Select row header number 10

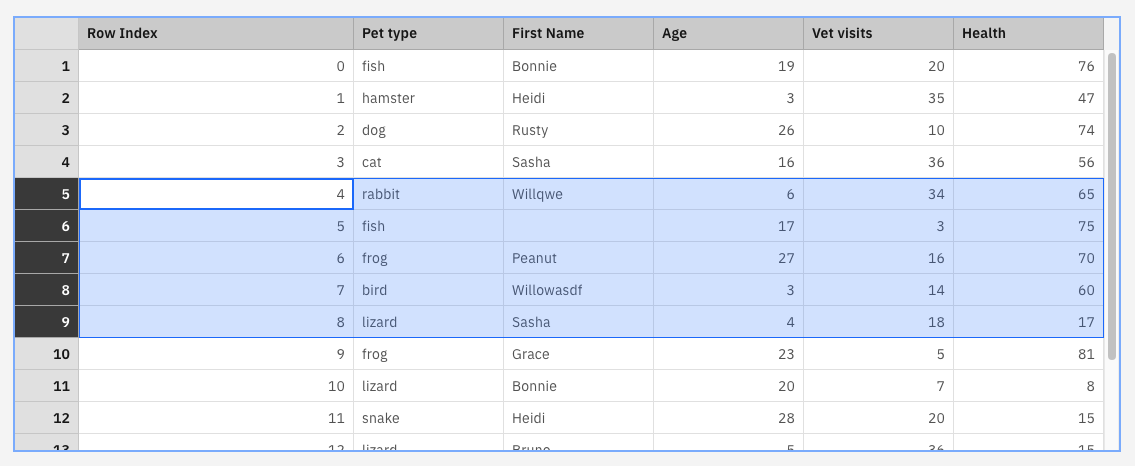tap(47, 354)
